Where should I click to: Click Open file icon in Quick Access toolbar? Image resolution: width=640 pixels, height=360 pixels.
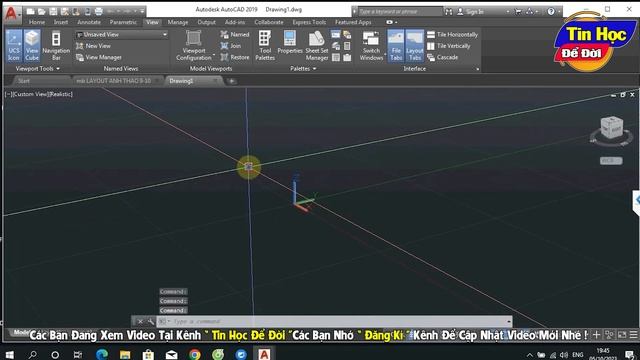[x=42, y=11]
